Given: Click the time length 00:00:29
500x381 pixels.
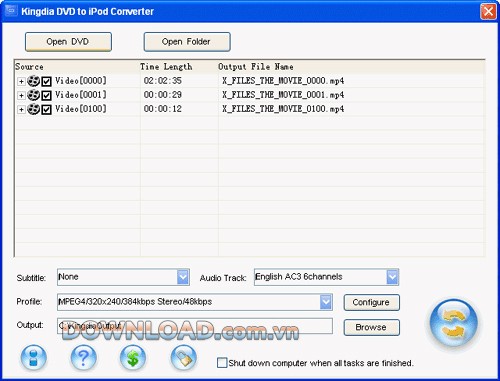Looking at the screenshot, I should click(163, 95).
